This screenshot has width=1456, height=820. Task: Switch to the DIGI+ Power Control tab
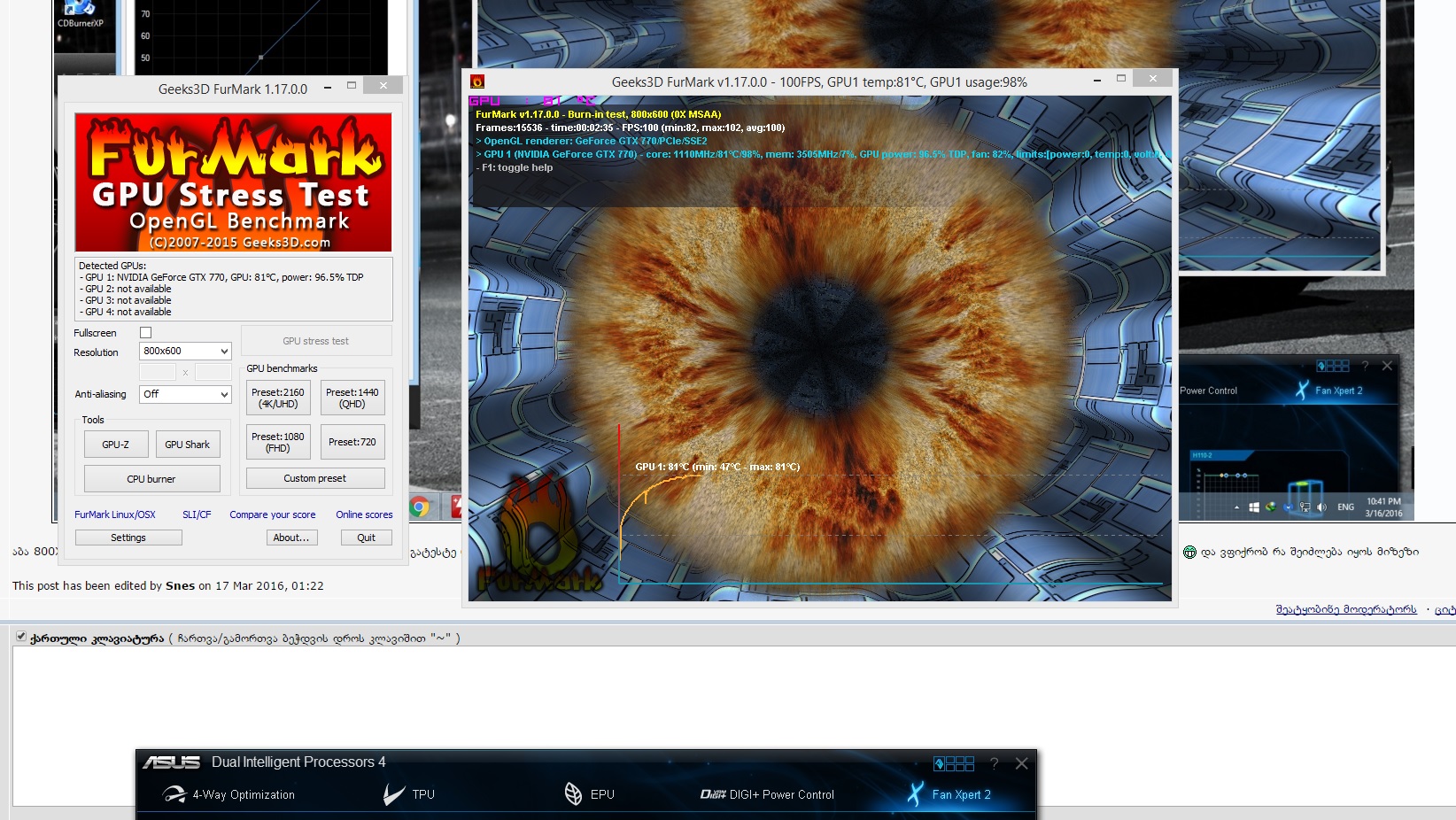[x=767, y=794]
